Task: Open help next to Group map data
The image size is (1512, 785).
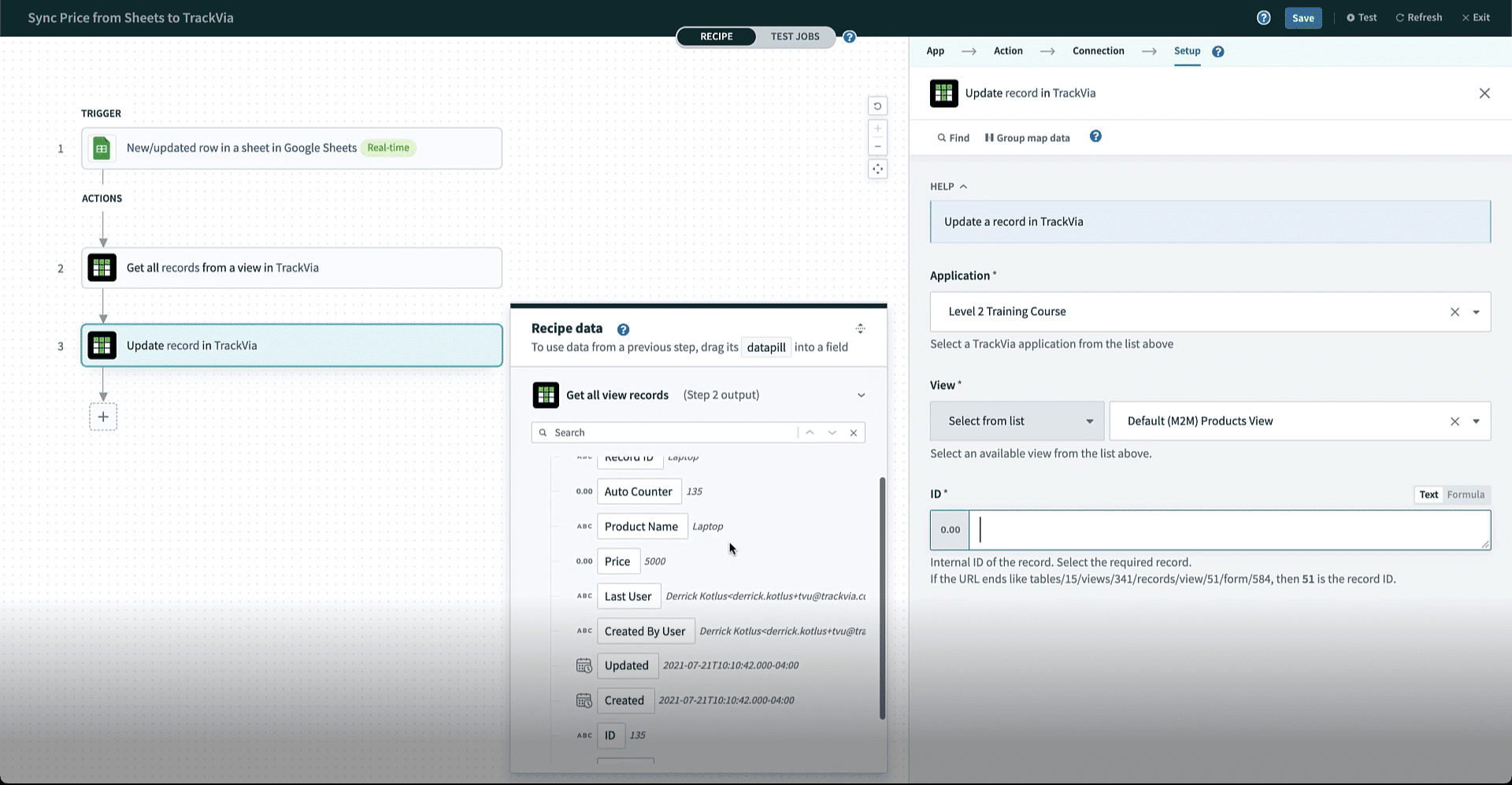Action: [1095, 136]
